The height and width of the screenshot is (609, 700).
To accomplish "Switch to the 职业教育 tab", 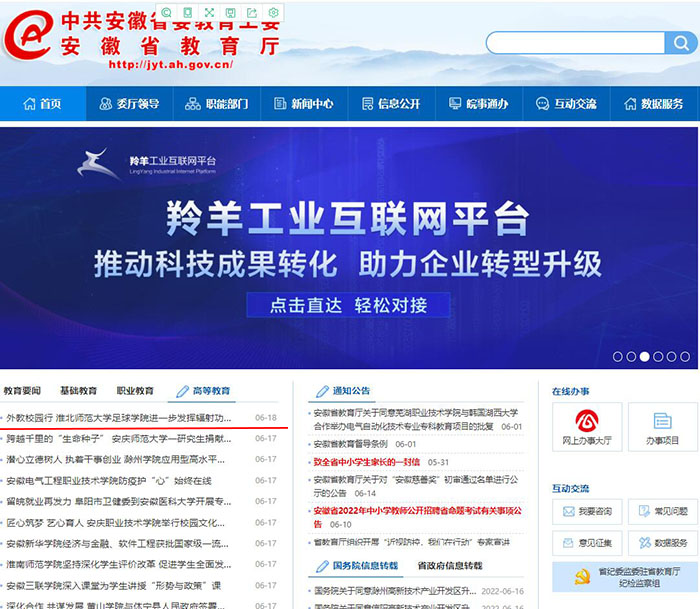I will click(135, 391).
